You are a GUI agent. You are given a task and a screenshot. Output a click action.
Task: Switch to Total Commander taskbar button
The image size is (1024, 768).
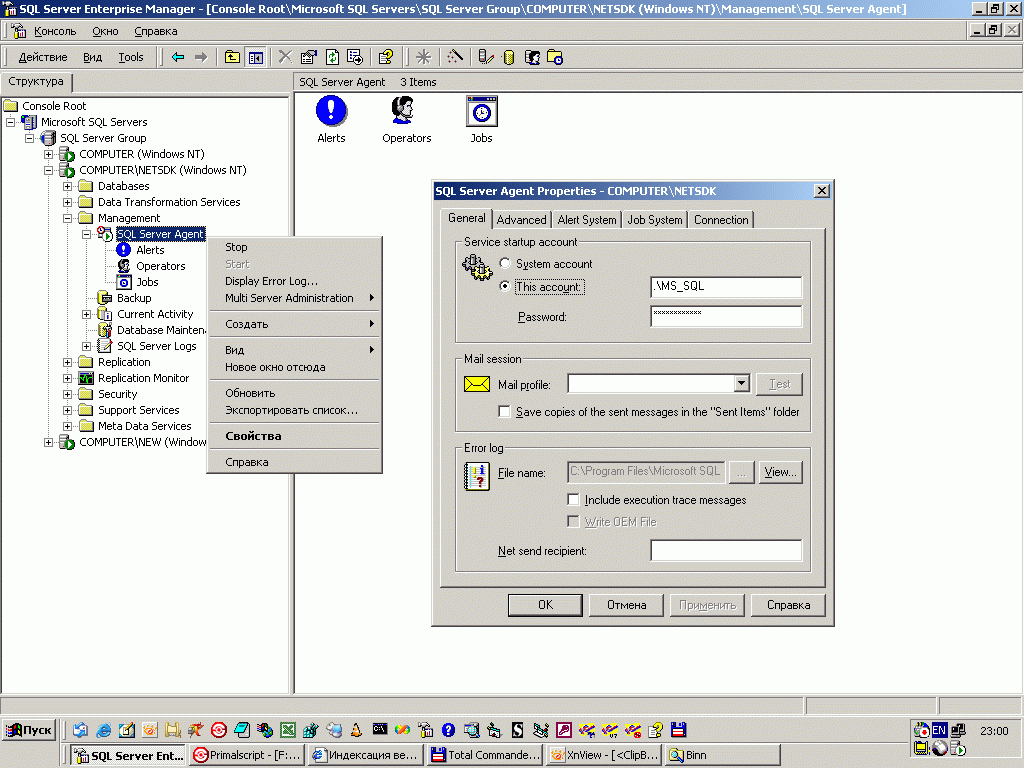pyautogui.click(x=486, y=755)
